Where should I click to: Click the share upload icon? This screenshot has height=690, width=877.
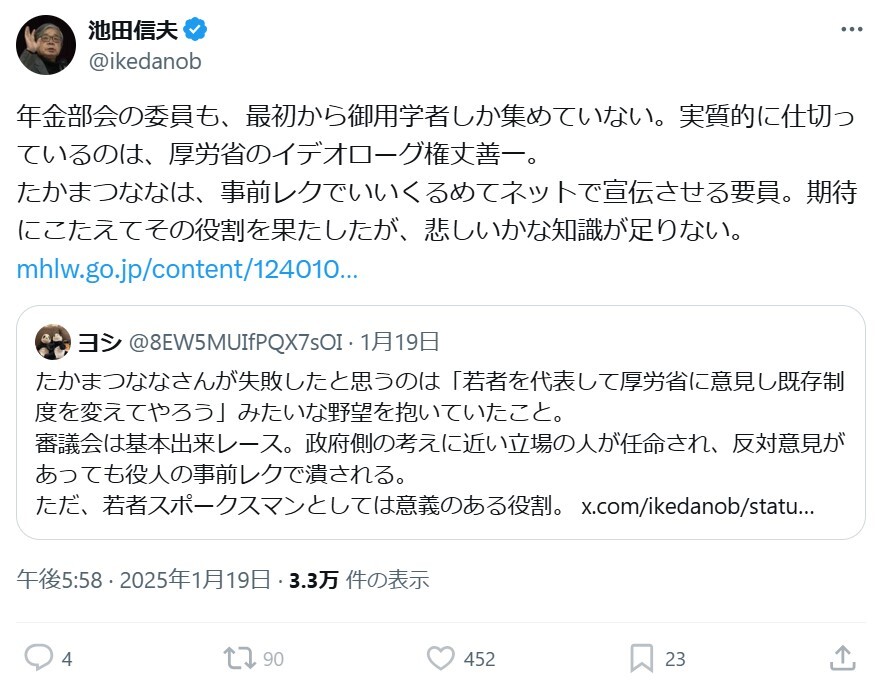(x=842, y=658)
